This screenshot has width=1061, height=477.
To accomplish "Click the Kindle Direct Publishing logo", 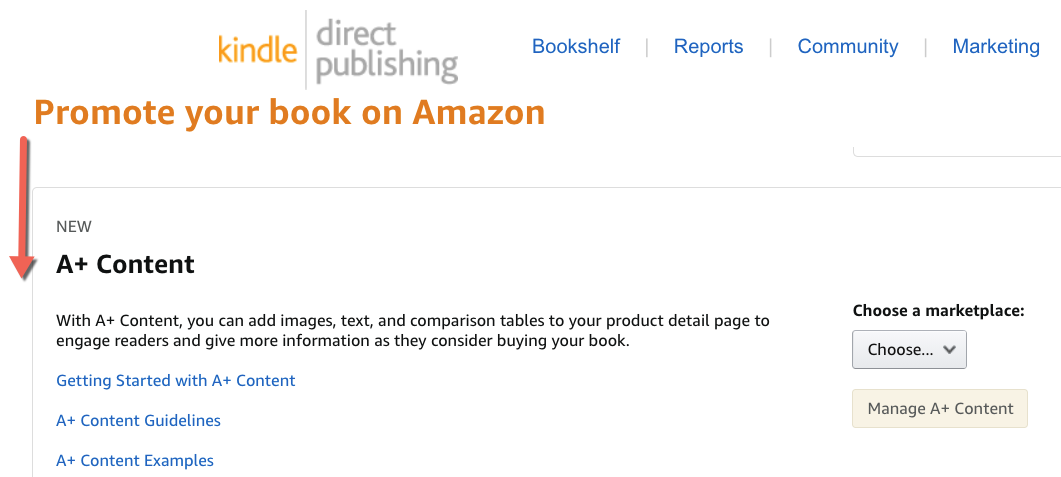I will 338,49.
